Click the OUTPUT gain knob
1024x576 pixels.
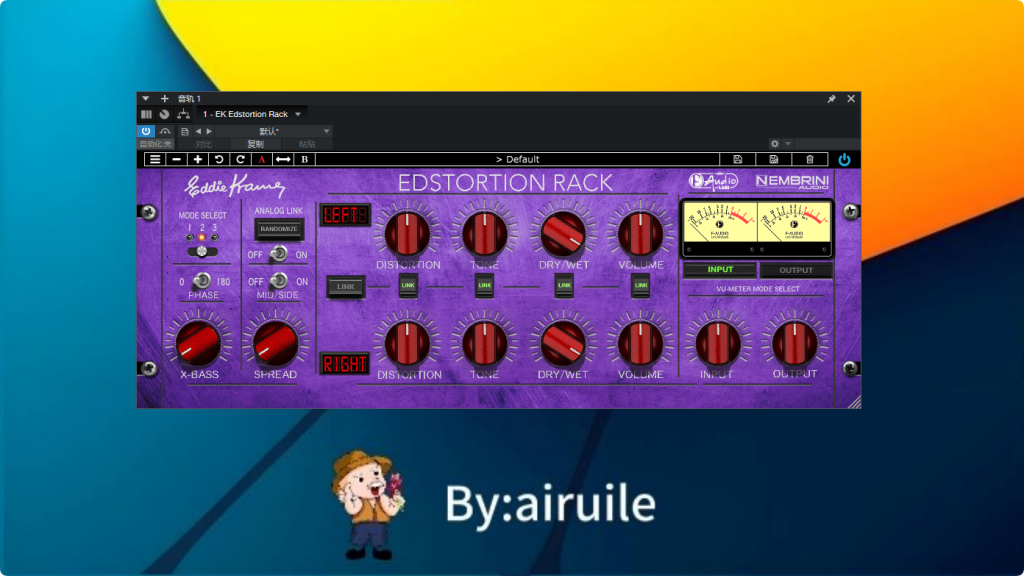point(795,343)
